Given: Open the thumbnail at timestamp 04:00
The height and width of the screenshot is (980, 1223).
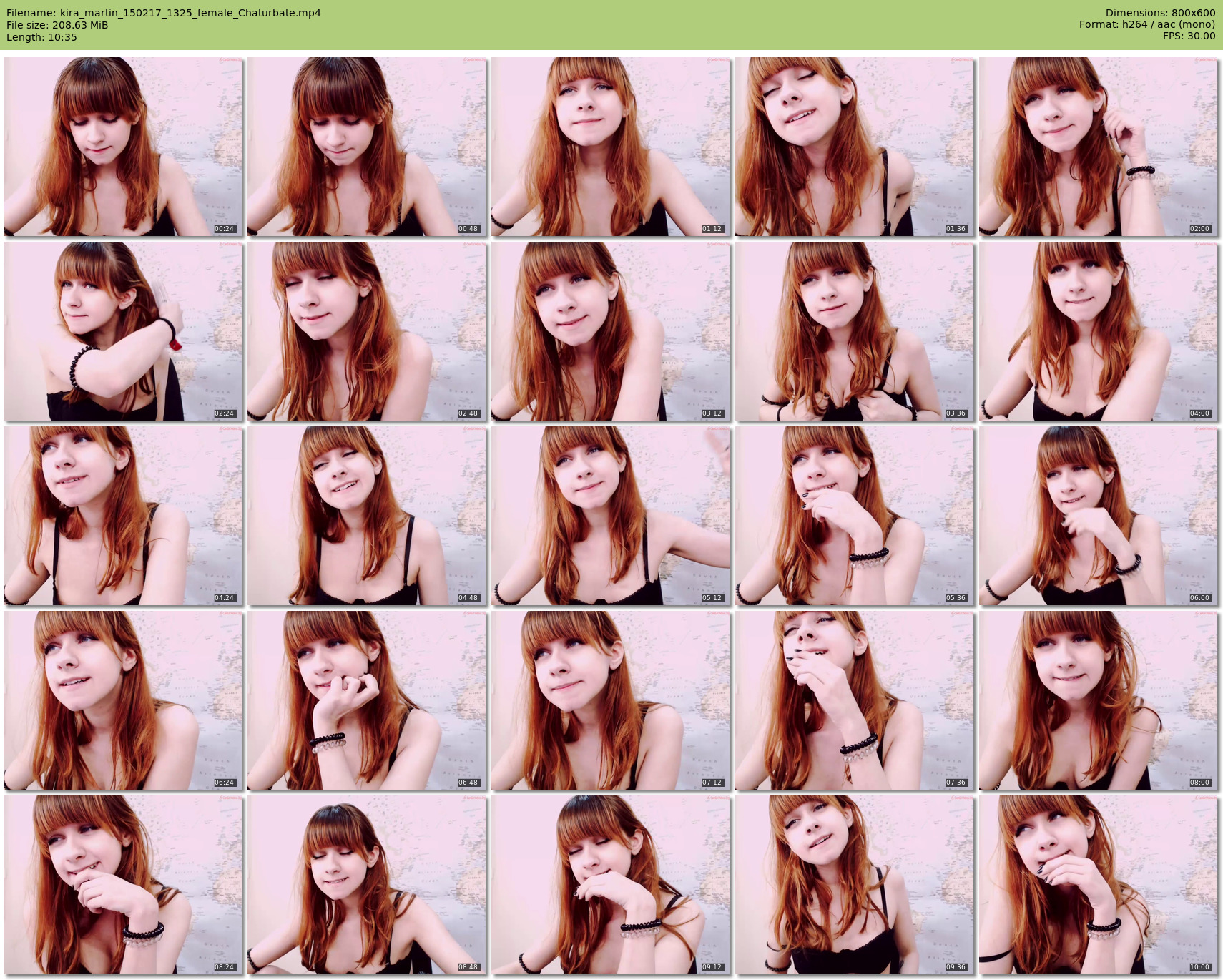Looking at the screenshot, I should coord(1098,331).
